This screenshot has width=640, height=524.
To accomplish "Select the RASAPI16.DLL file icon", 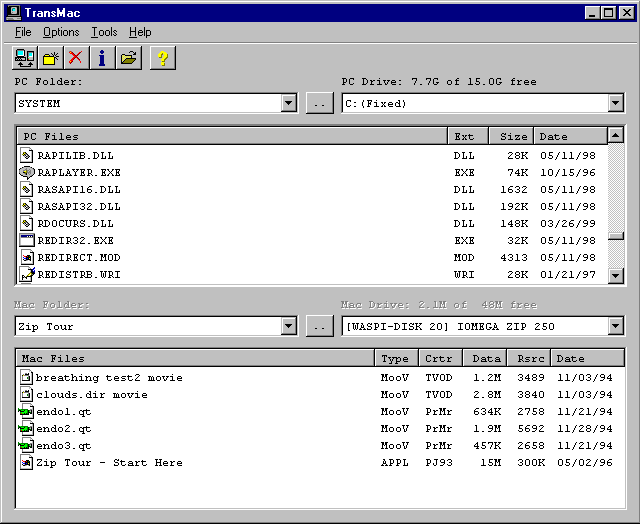I will point(27,189).
